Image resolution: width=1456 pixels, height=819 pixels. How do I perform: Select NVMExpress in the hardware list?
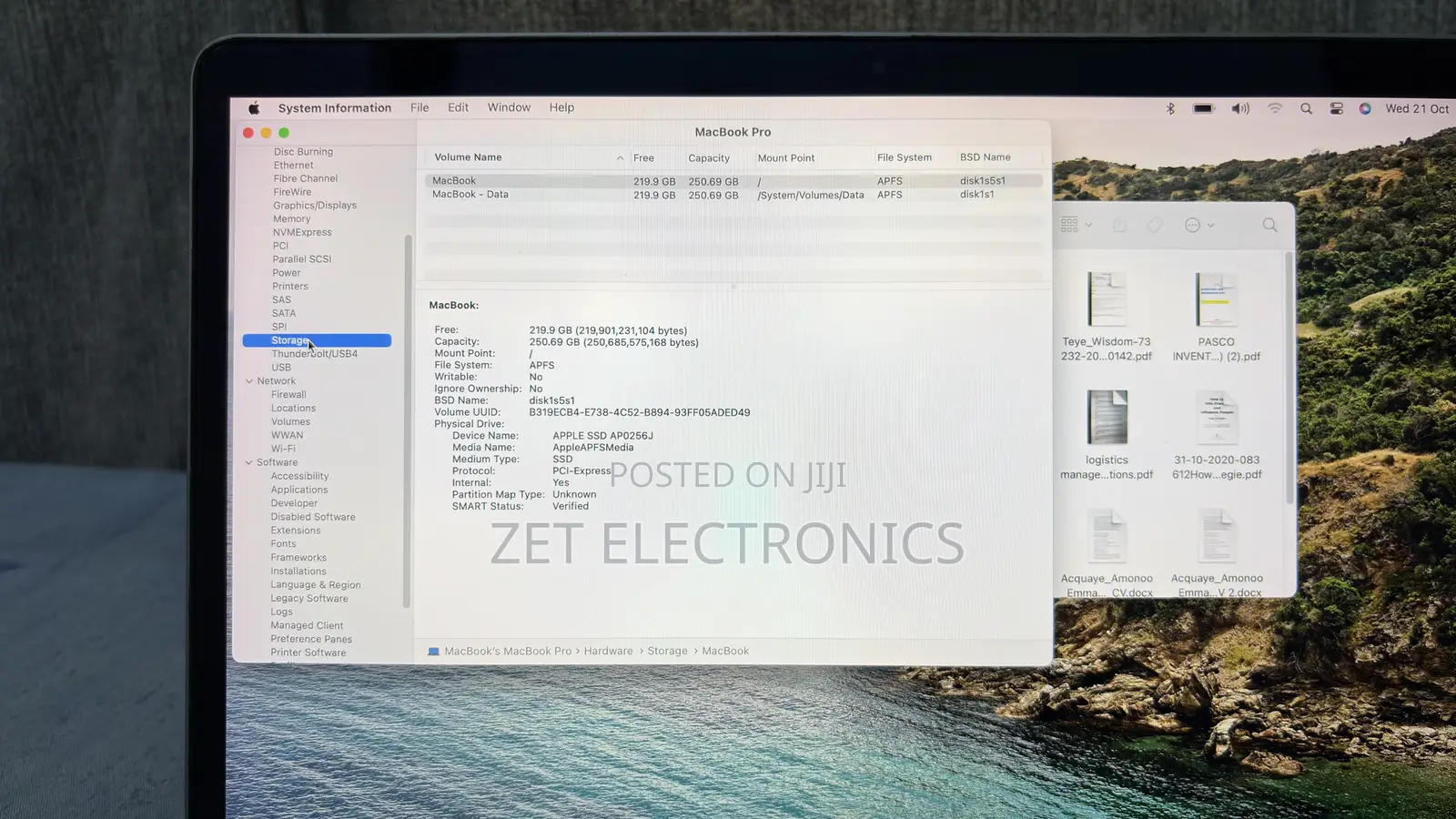click(x=302, y=233)
